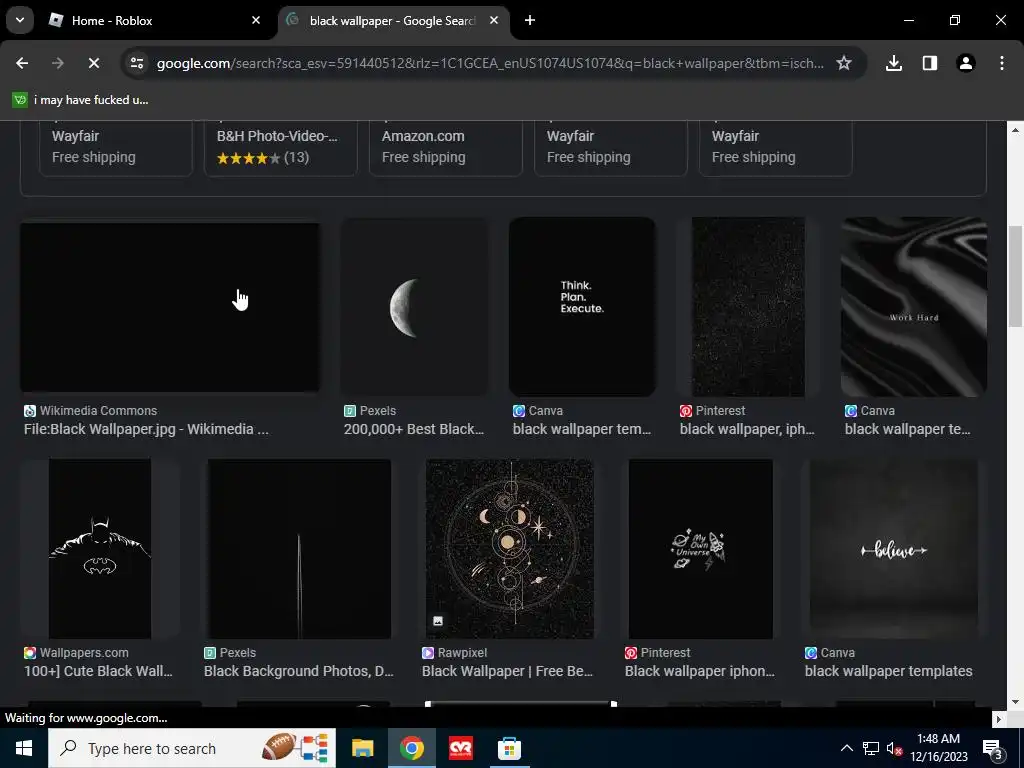Open File Explorer from taskbar

[362, 748]
